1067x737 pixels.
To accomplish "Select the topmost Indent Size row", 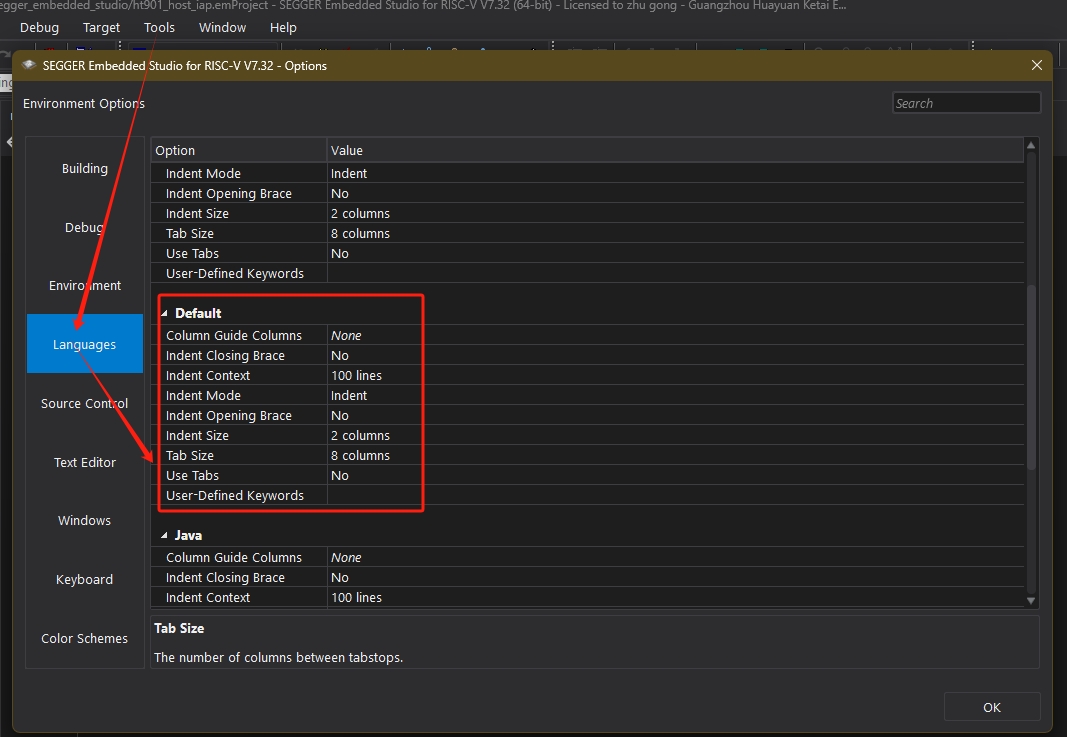I will click(588, 213).
